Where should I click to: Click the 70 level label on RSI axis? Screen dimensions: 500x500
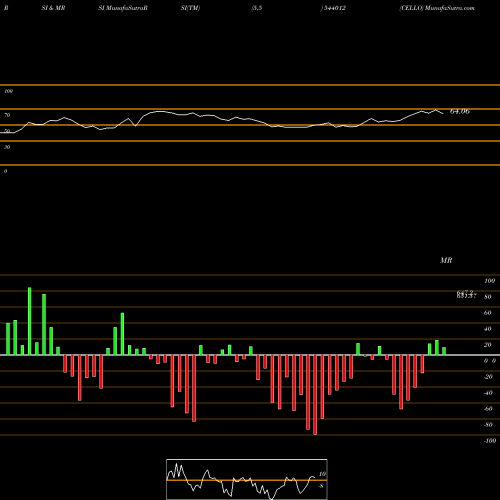pos(7,115)
